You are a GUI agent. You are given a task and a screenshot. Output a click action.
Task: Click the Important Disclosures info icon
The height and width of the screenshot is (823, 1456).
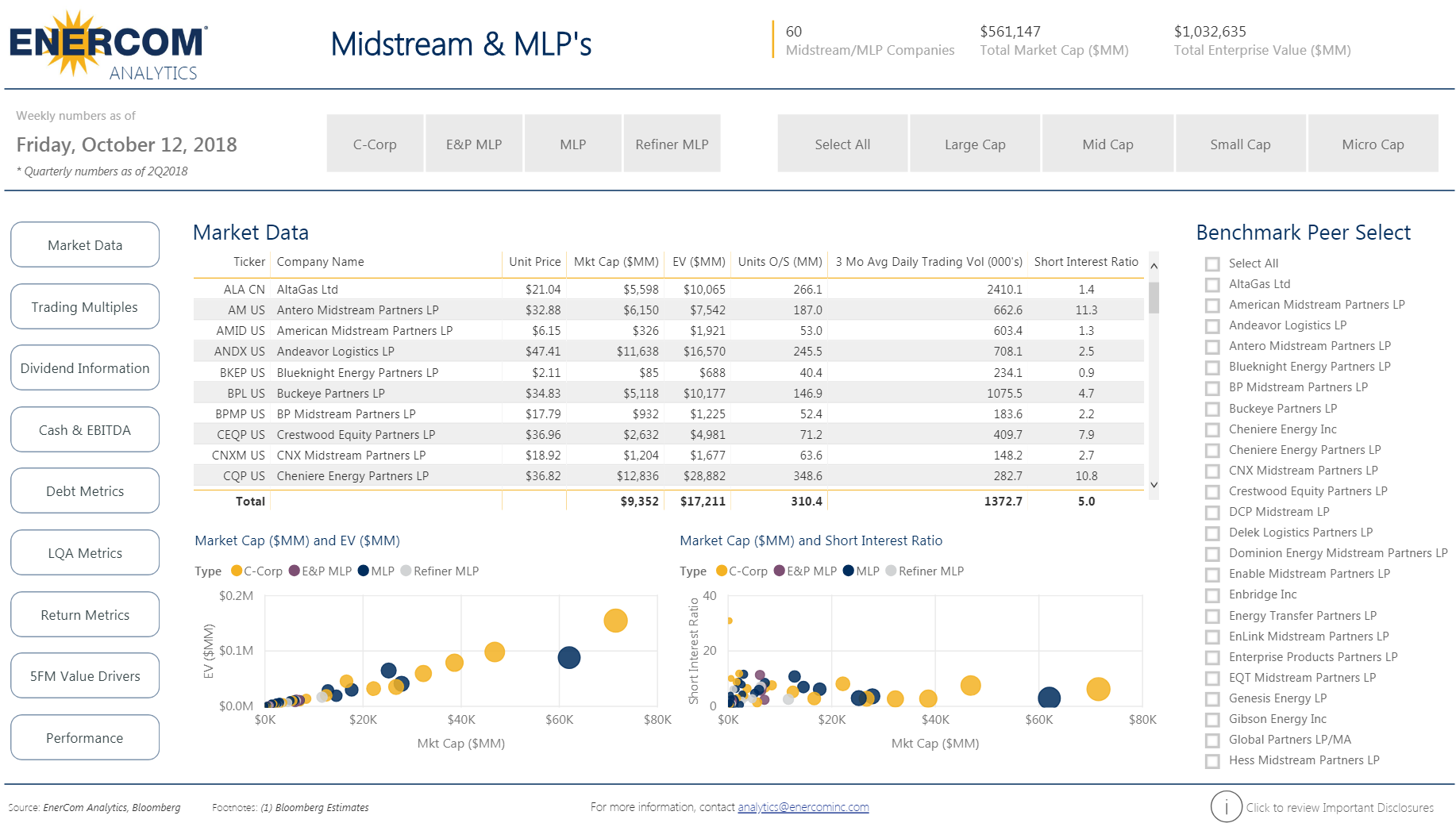[x=1226, y=807]
